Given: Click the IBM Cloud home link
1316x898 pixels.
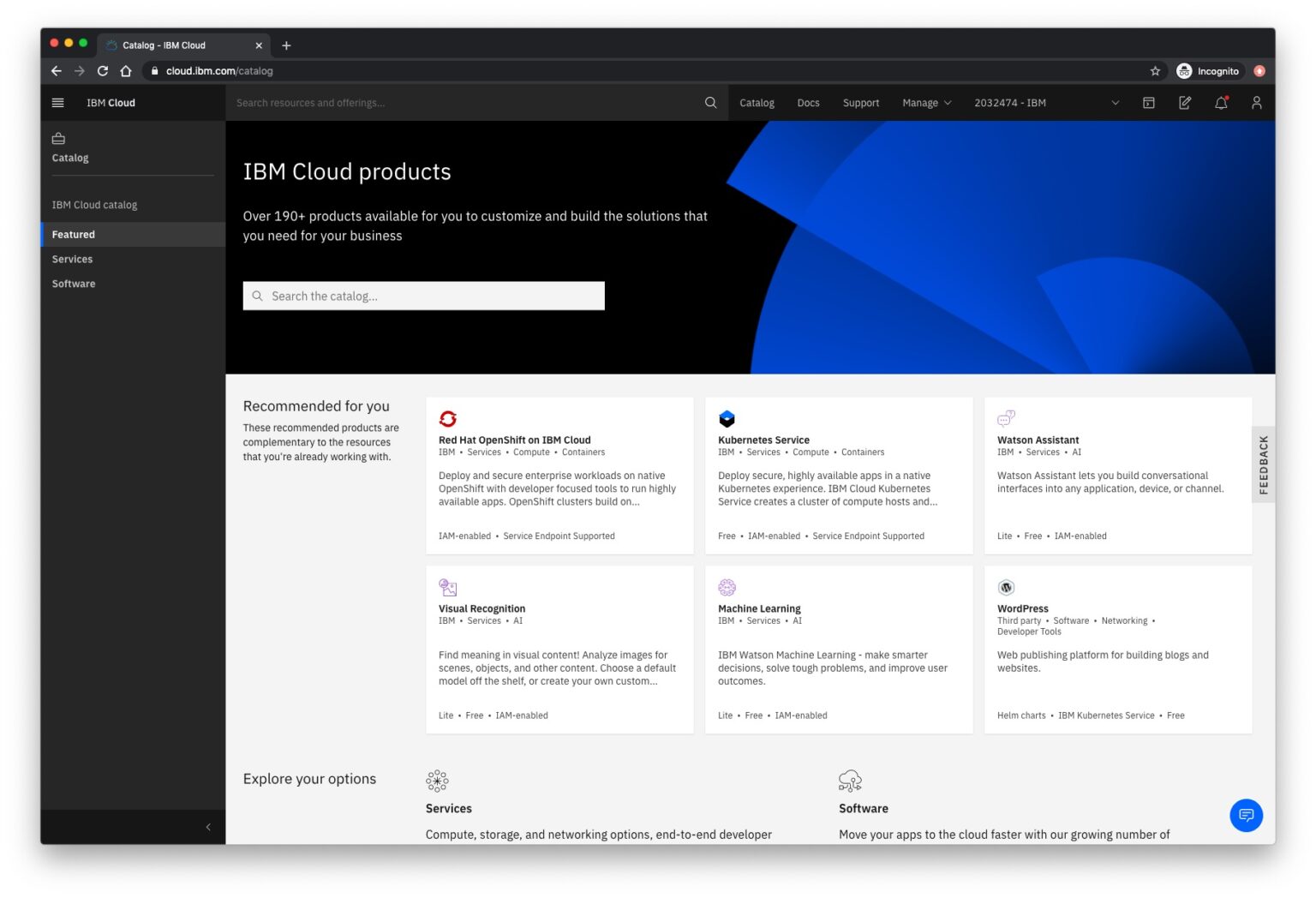Looking at the screenshot, I should 111,103.
